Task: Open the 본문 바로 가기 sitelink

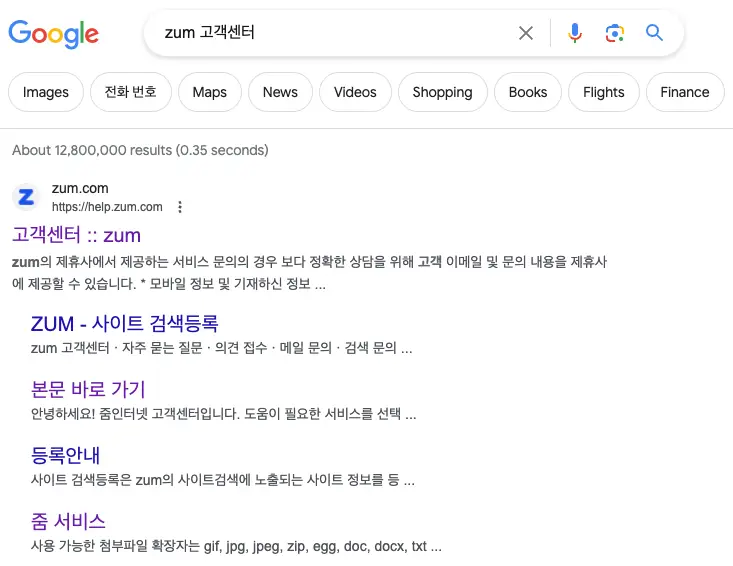Action: click(x=88, y=389)
